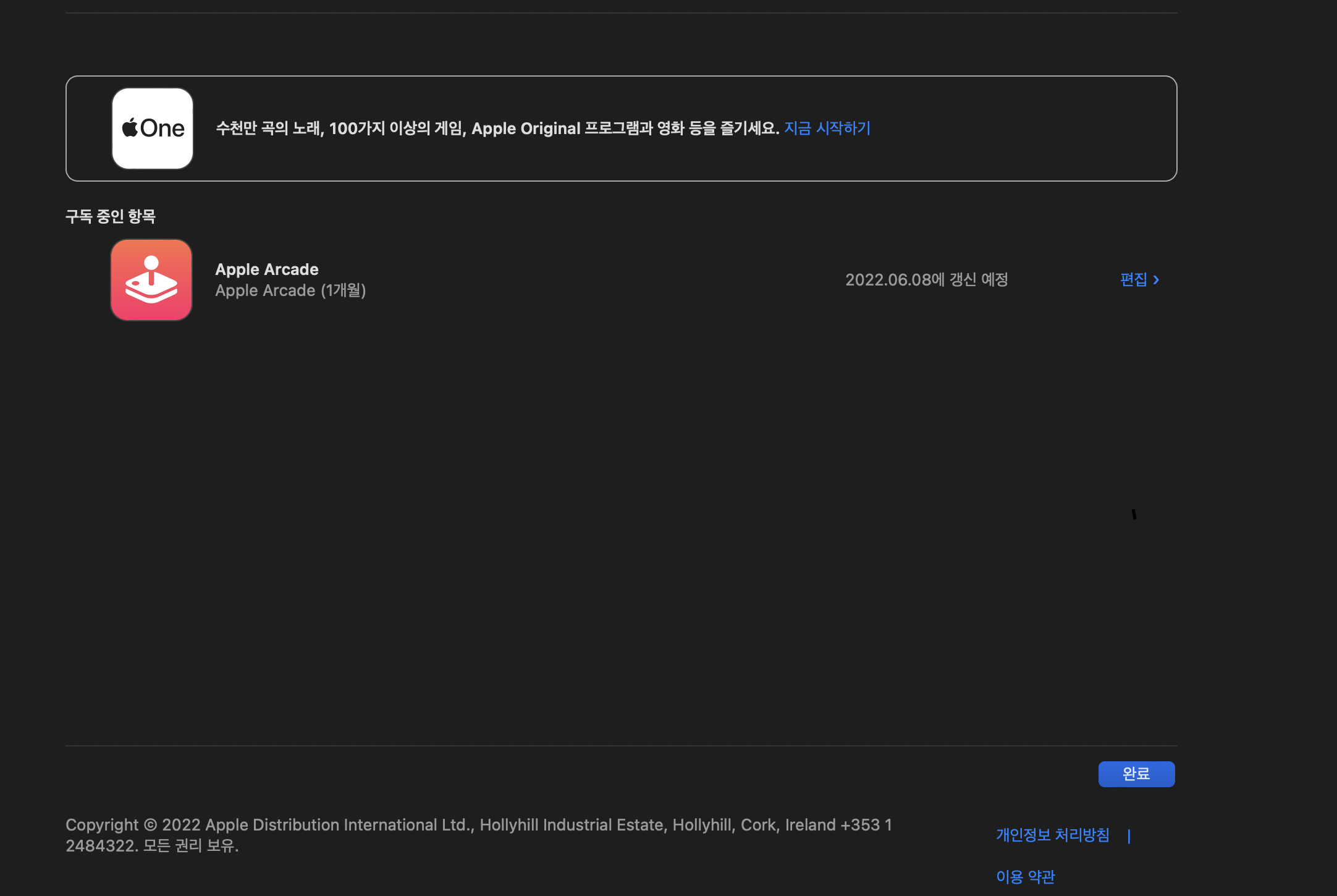The height and width of the screenshot is (896, 1337).
Task: Open the 개인정보 처리방침 link
Action: click(x=1052, y=835)
